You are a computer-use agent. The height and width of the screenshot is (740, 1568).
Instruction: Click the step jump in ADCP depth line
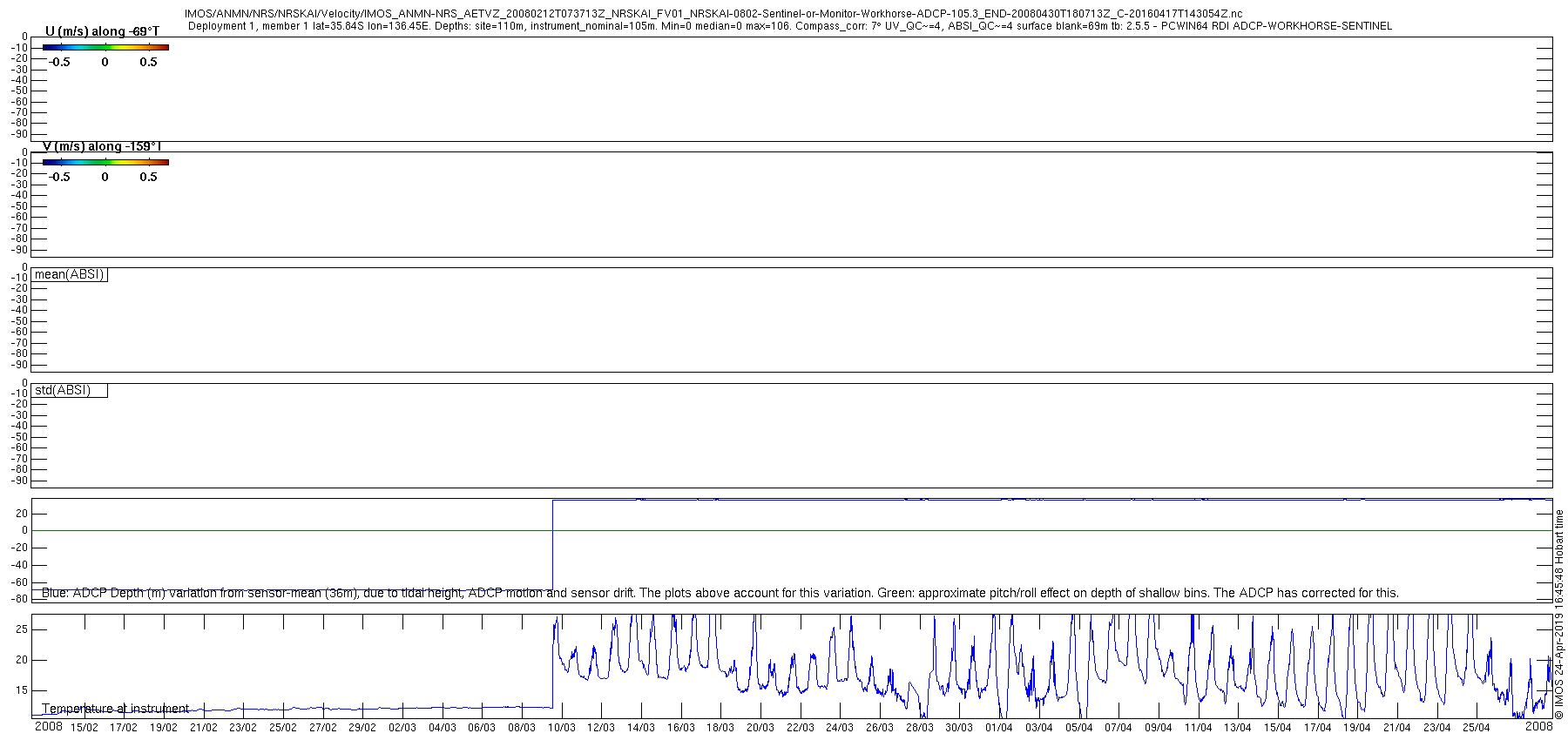pyautogui.click(x=552, y=546)
